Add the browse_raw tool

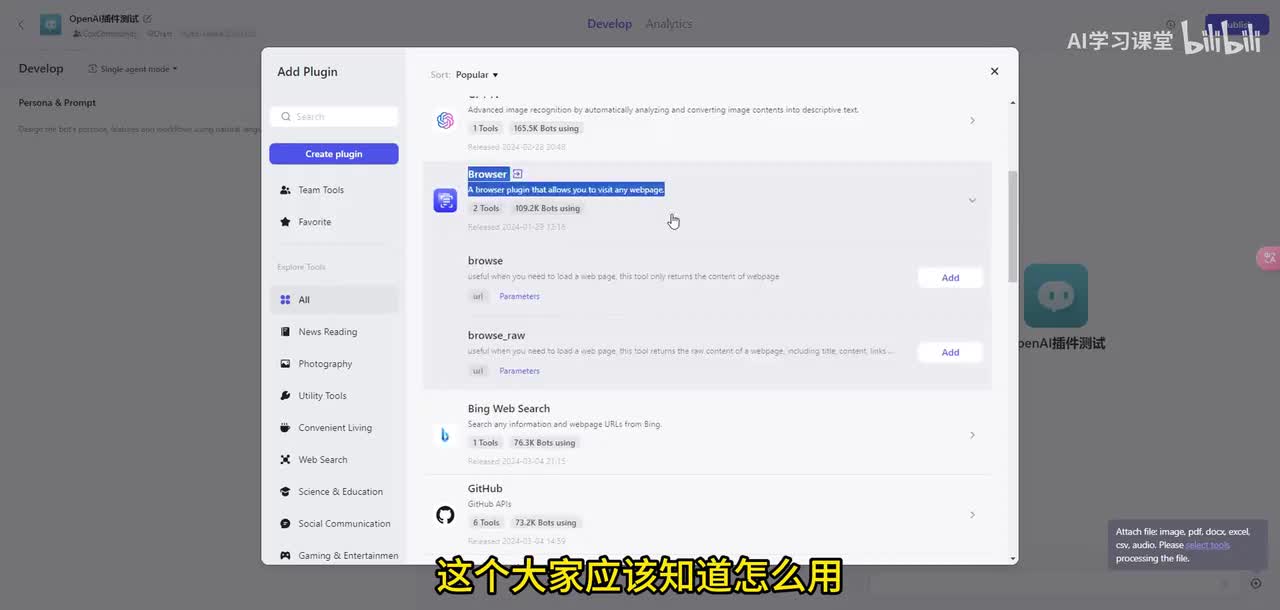click(x=950, y=352)
